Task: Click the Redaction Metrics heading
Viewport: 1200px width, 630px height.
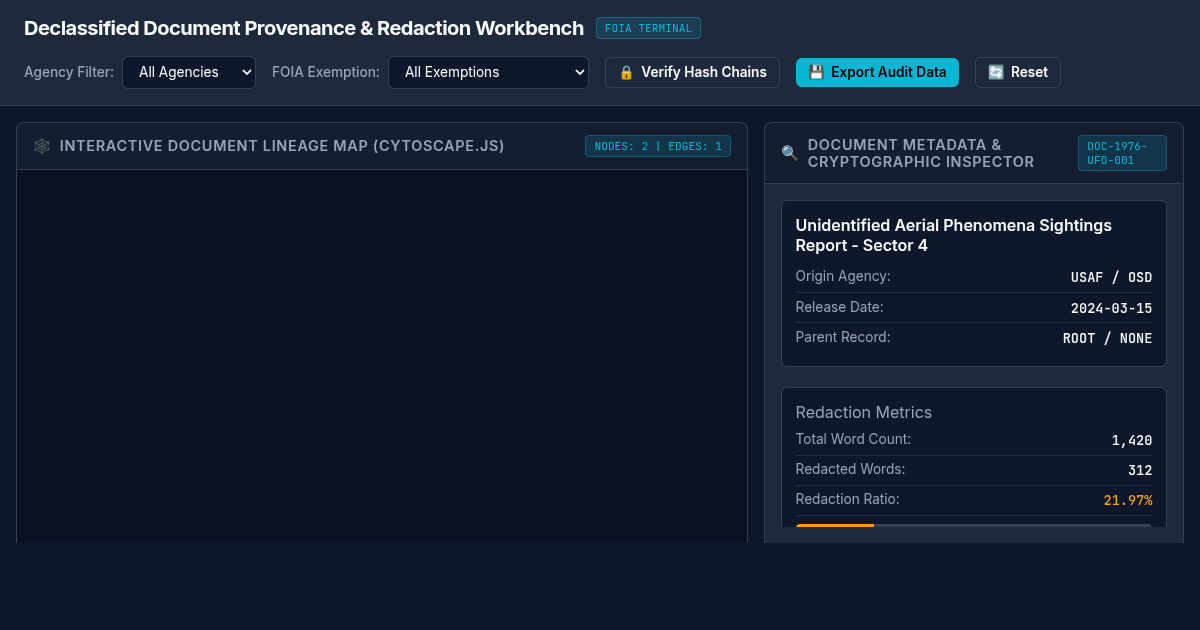Action: (x=863, y=412)
